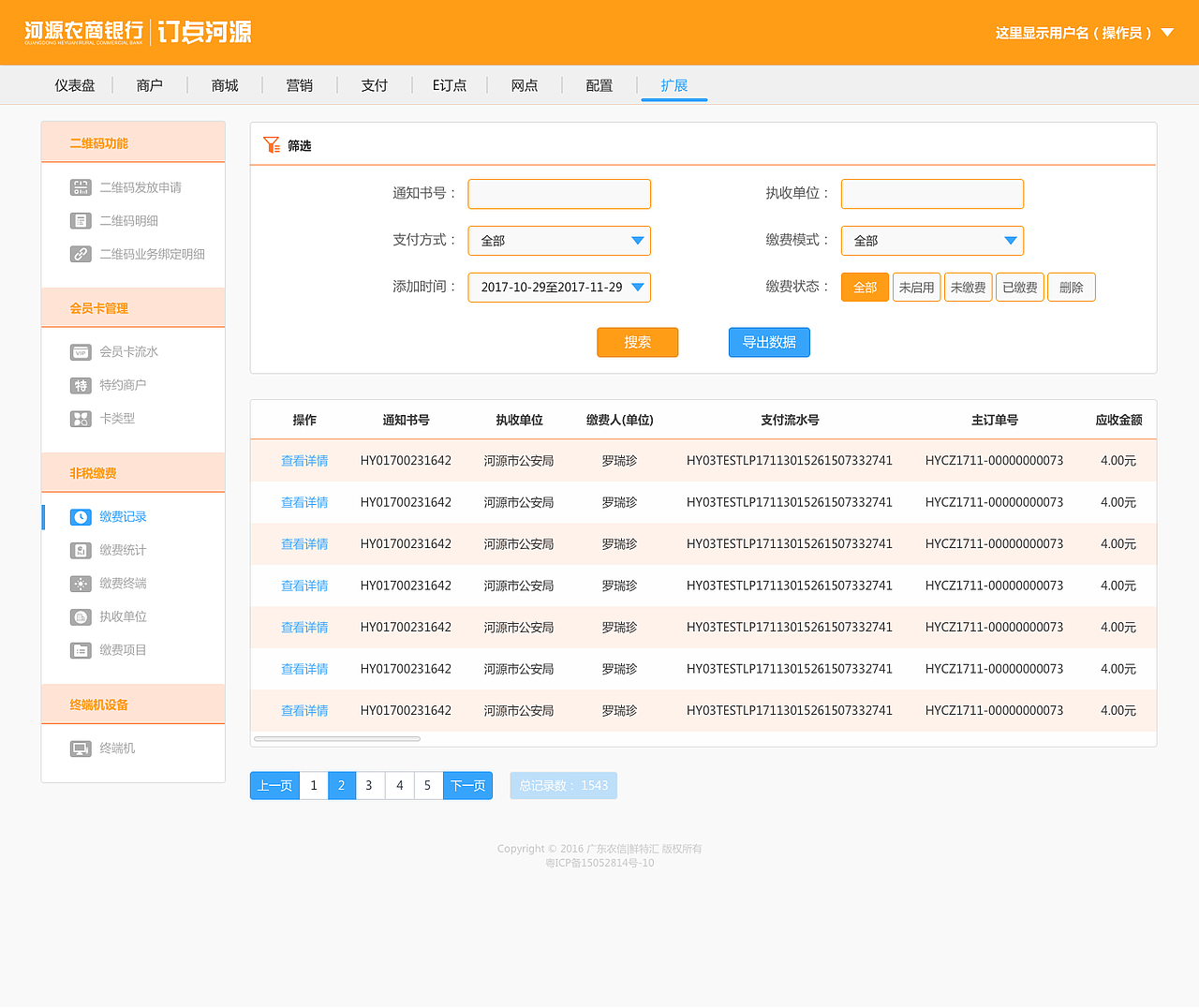Click the 搜索 button
The image size is (1199, 1008).
[x=638, y=343]
